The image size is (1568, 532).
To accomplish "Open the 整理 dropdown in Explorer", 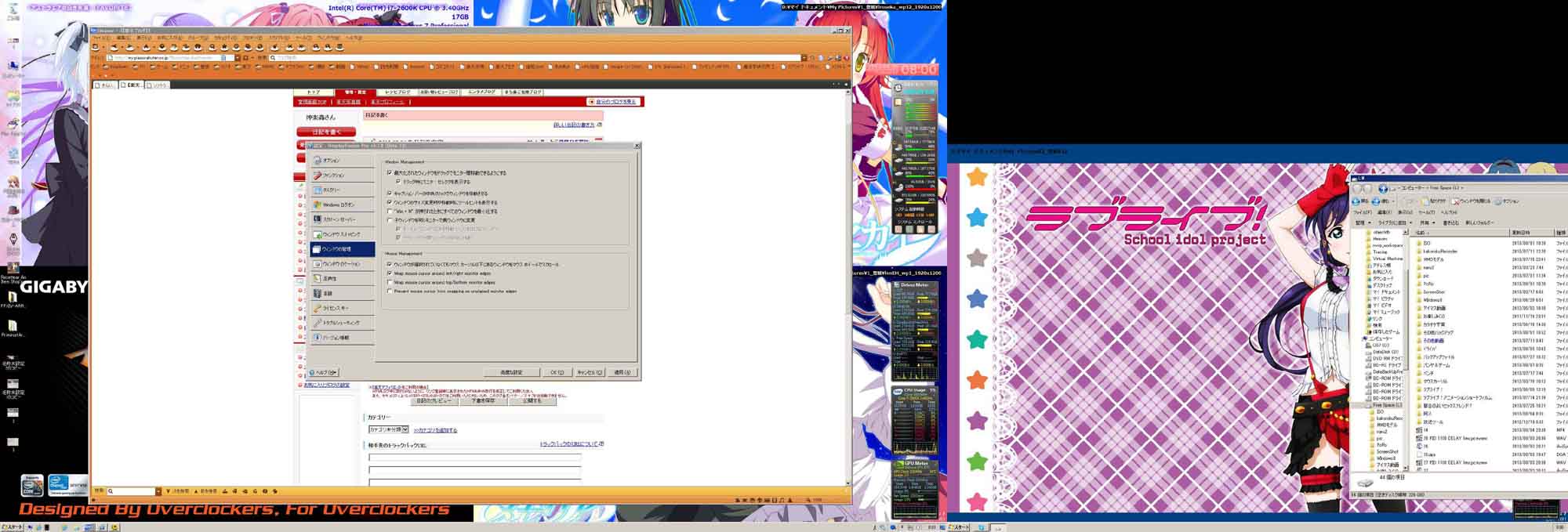I will pos(1362,223).
